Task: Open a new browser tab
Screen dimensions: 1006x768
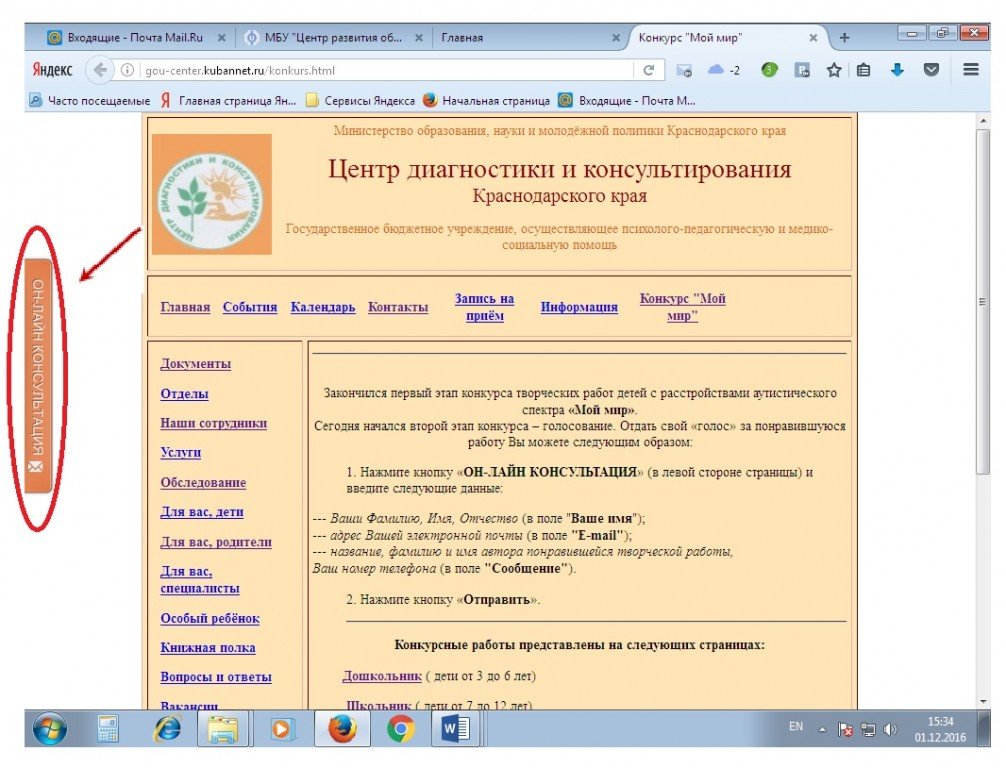Action: [844, 38]
